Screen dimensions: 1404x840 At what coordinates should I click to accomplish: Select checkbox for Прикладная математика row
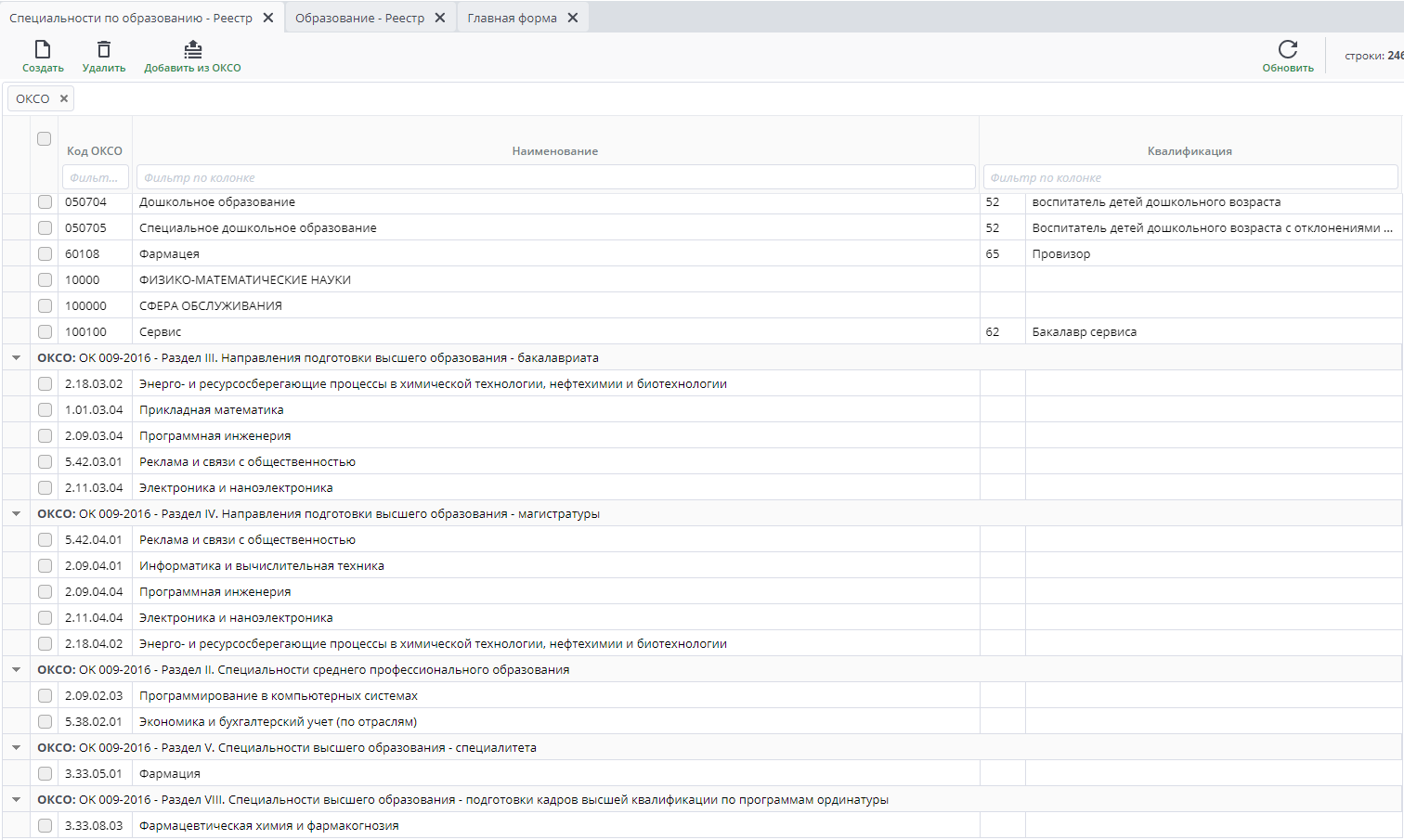45,410
